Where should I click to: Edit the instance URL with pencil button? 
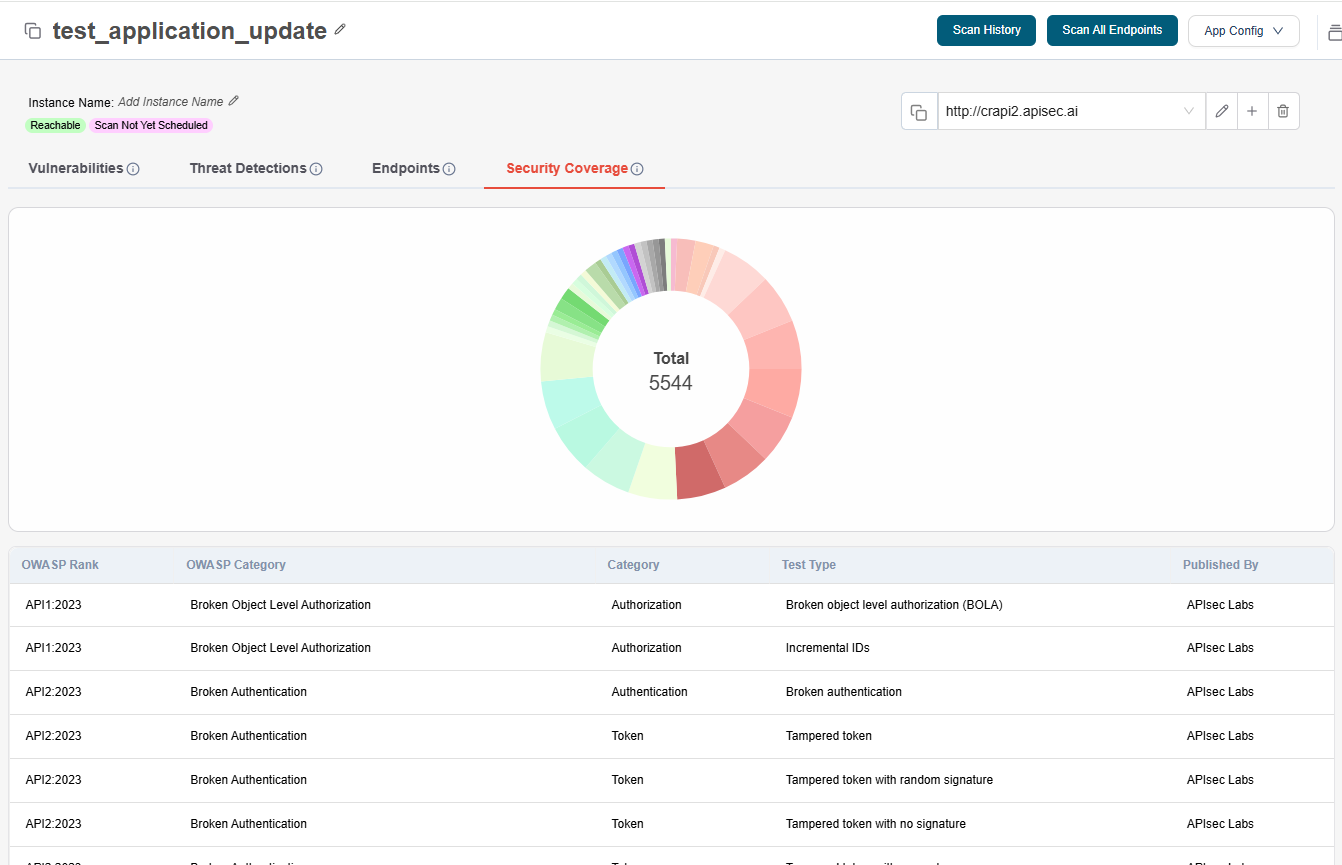(1221, 112)
